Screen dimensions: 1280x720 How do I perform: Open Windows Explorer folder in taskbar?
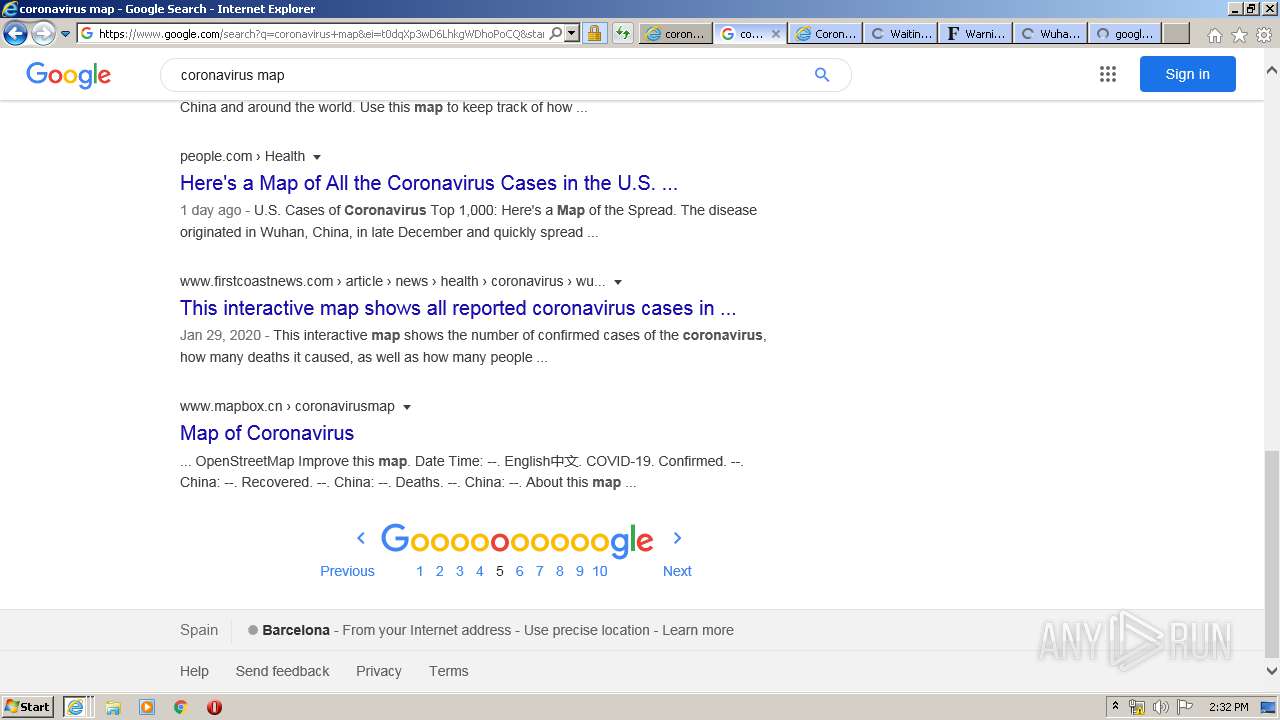click(113, 707)
